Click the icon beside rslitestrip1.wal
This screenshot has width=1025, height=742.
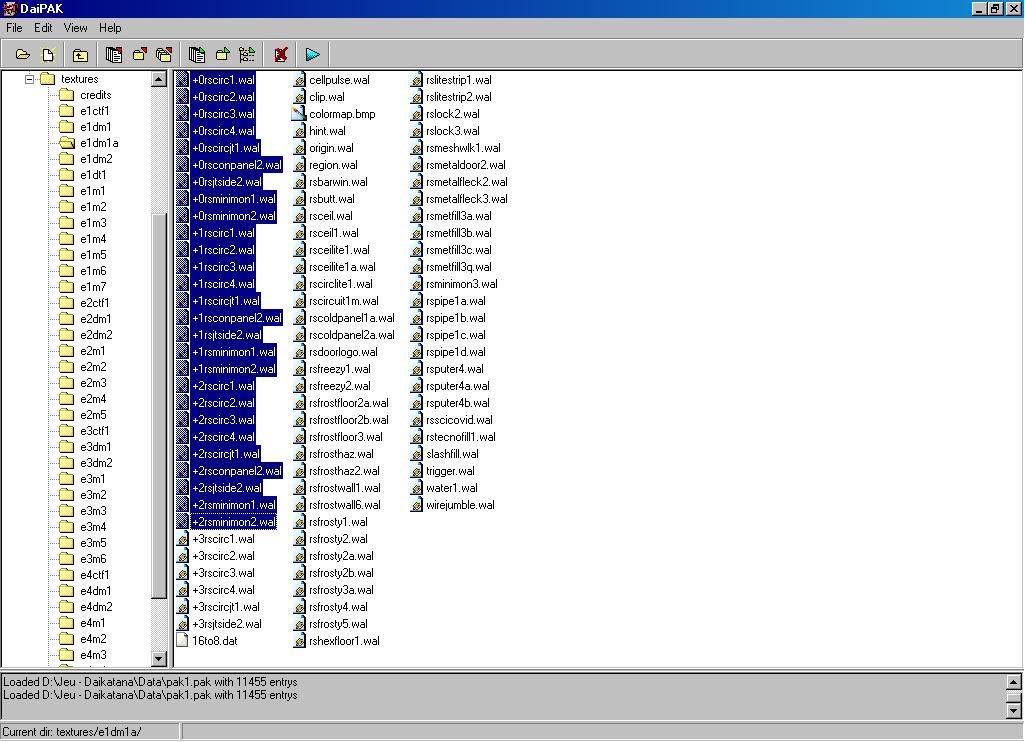coord(416,80)
